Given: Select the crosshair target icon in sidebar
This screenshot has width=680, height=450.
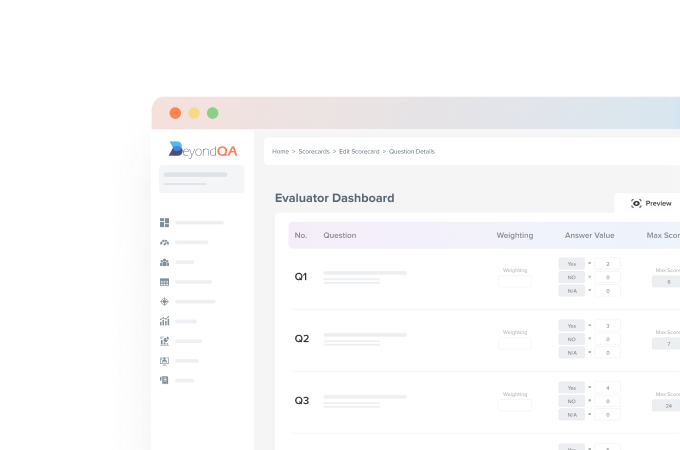Looking at the screenshot, I should pyautogui.click(x=164, y=301).
